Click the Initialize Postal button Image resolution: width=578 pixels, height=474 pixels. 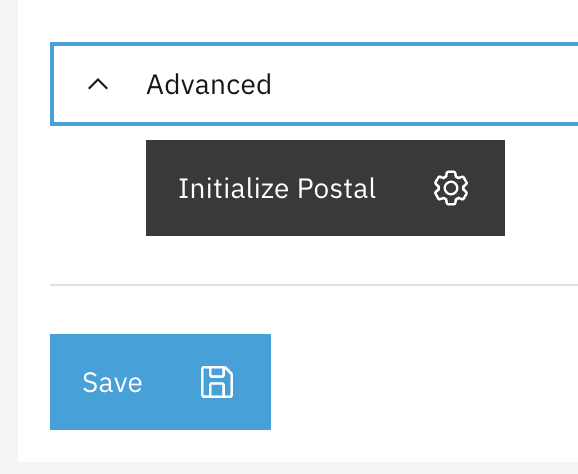[x=325, y=188]
